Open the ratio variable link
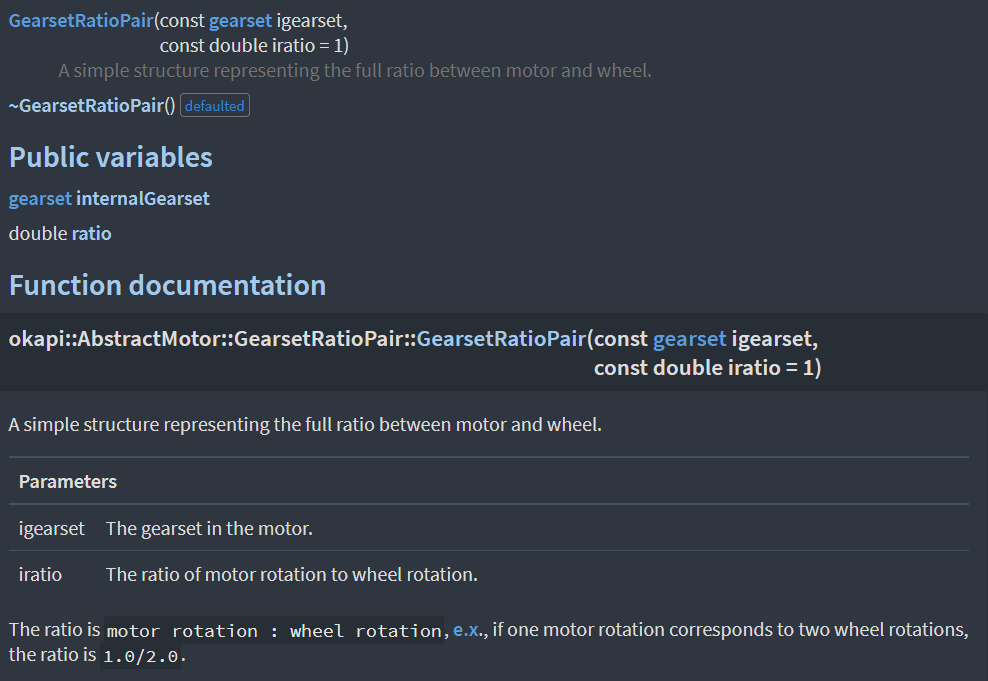 click(x=91, y=234)
